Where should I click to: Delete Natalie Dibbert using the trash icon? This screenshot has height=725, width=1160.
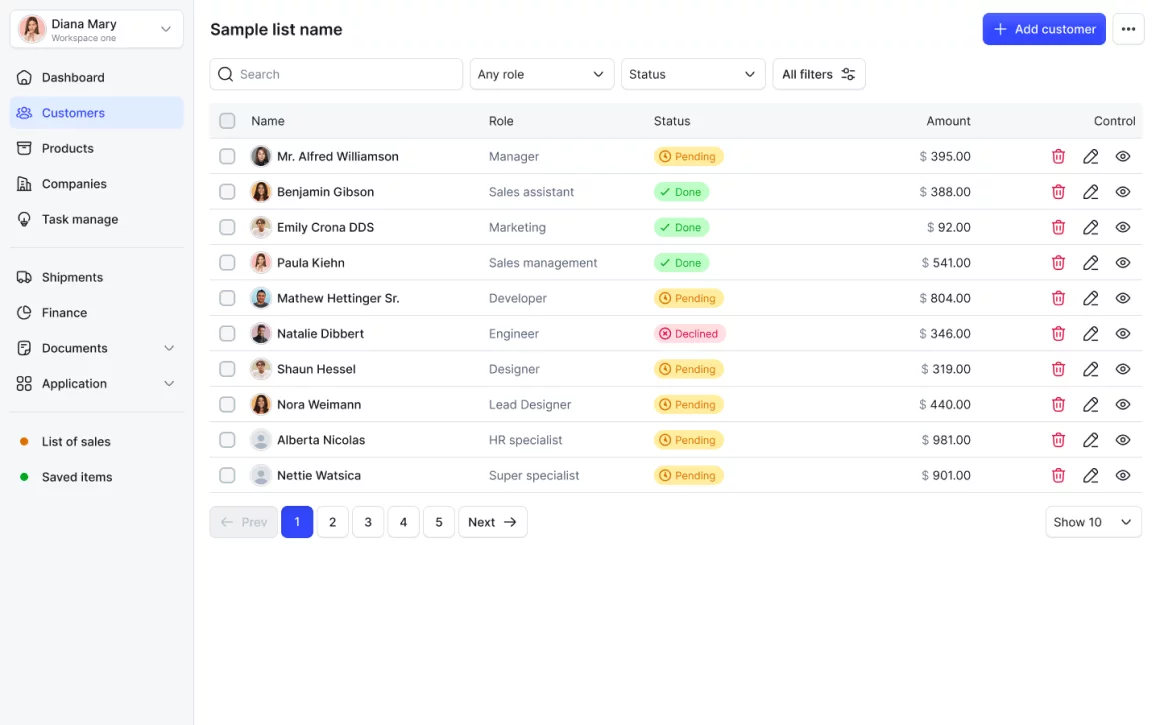pos(1058,334)
